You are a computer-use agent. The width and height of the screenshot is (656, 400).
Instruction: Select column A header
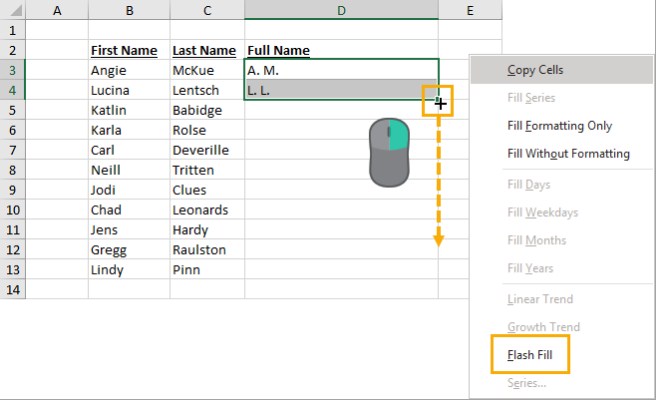click(57, 10)
